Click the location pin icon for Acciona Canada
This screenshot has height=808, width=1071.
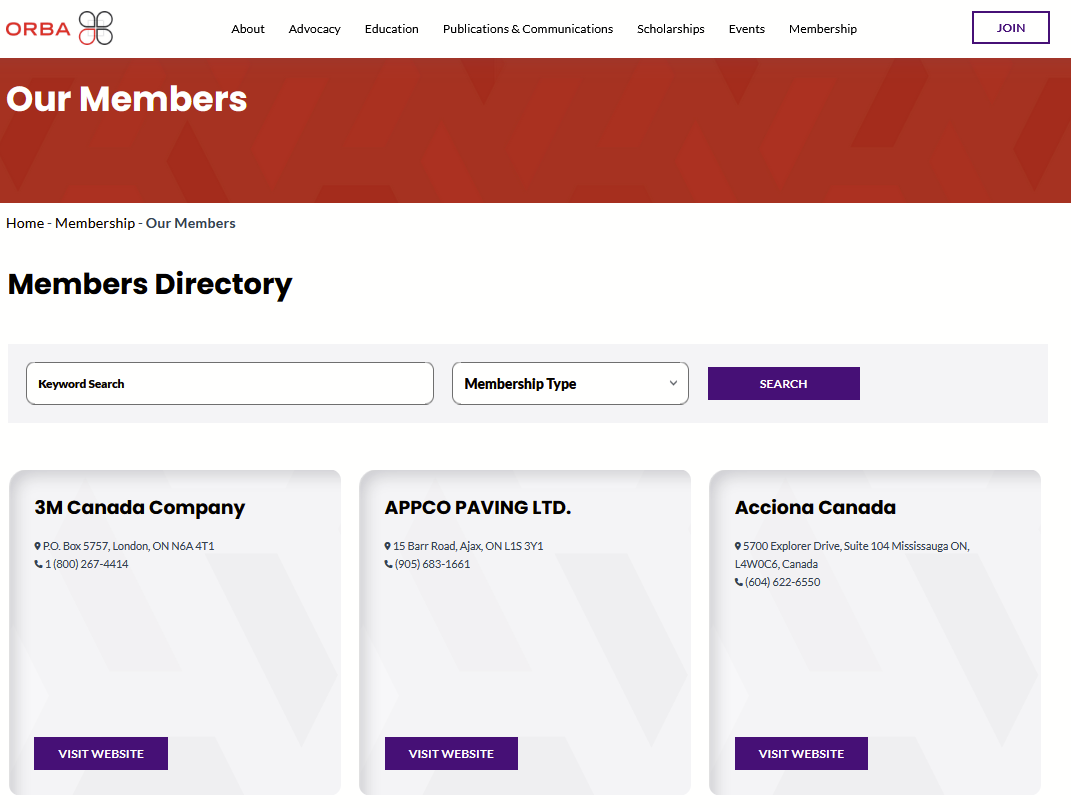[738, 545]
